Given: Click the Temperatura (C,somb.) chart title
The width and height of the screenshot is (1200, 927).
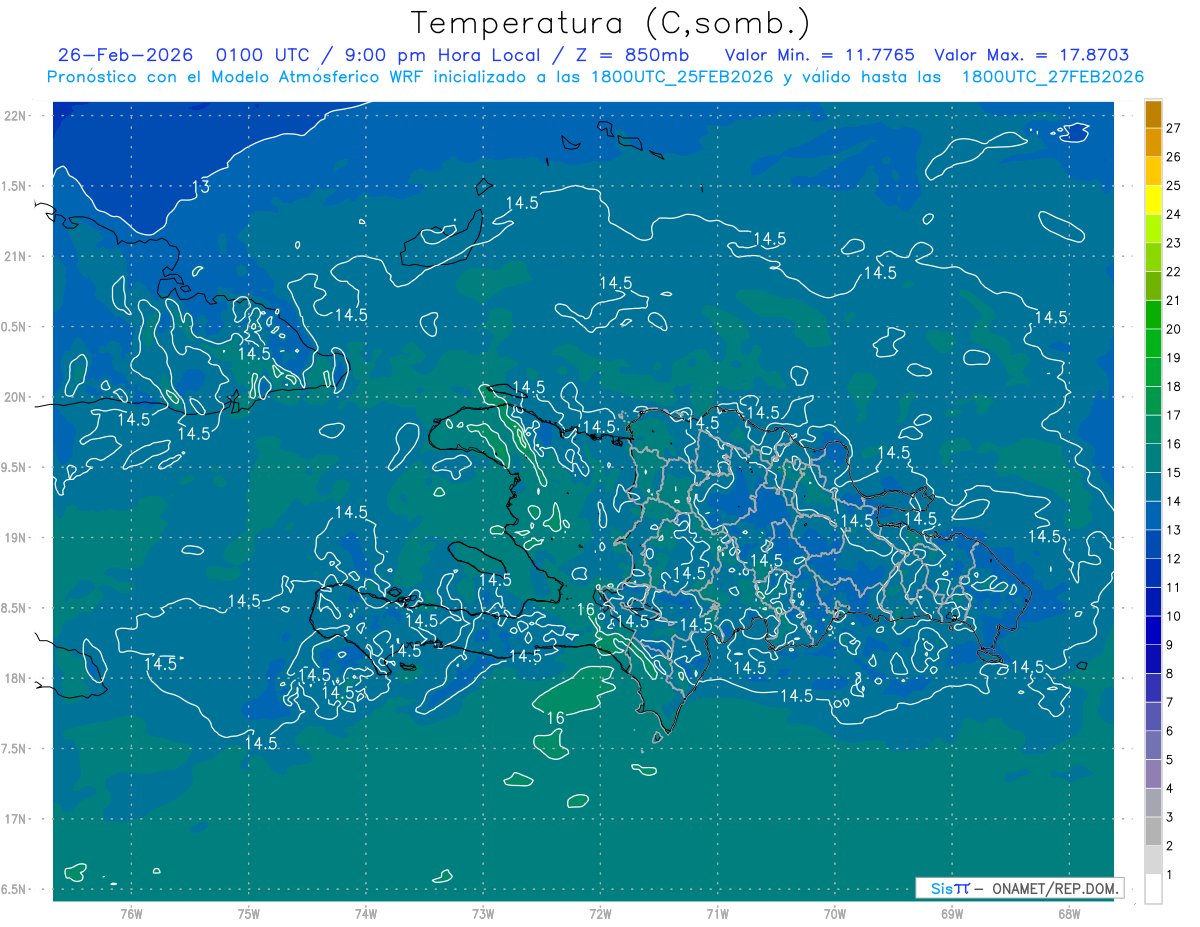Looking at the screenshot, I should [x=610, y=22].
